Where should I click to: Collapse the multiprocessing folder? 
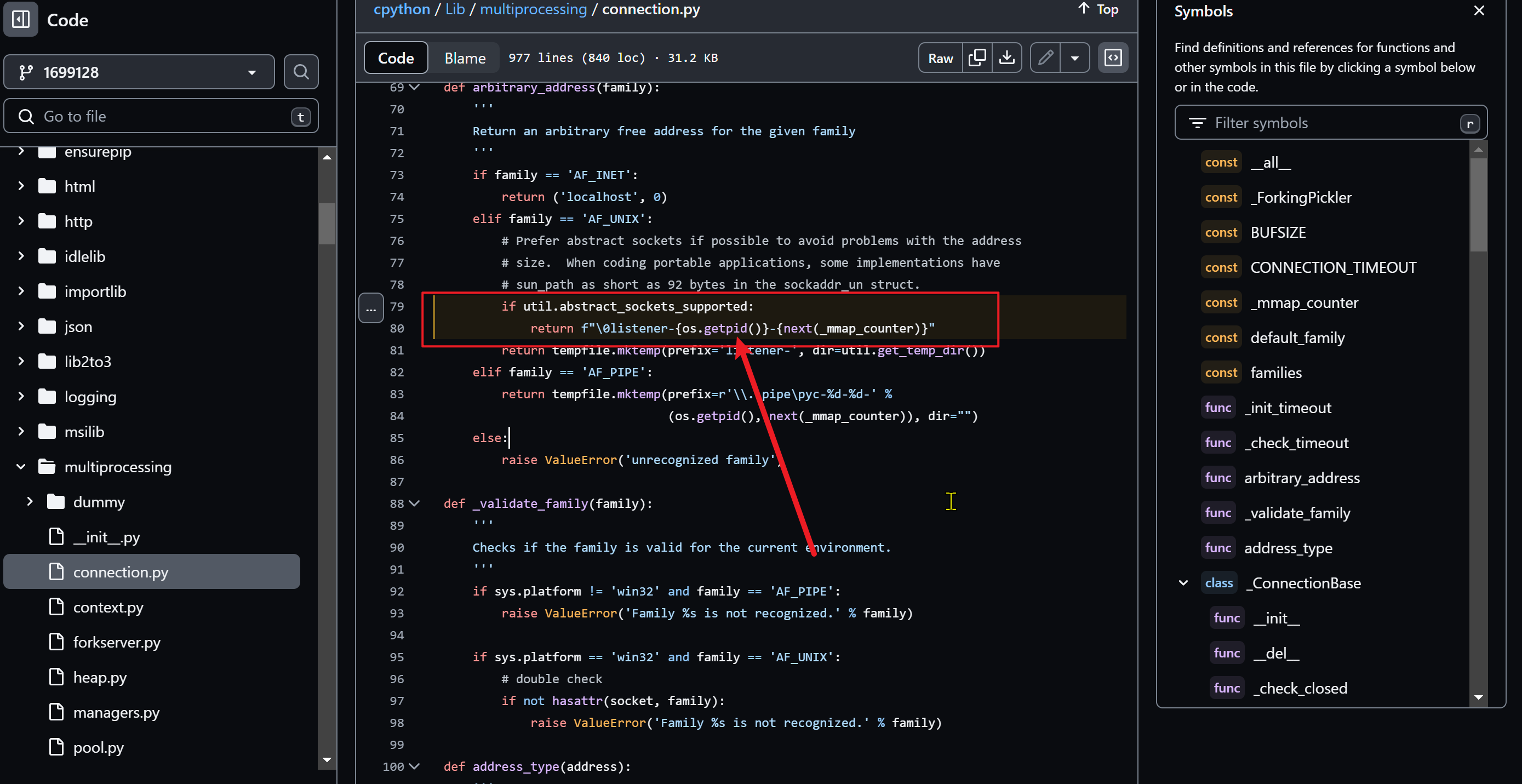[21, 467]
